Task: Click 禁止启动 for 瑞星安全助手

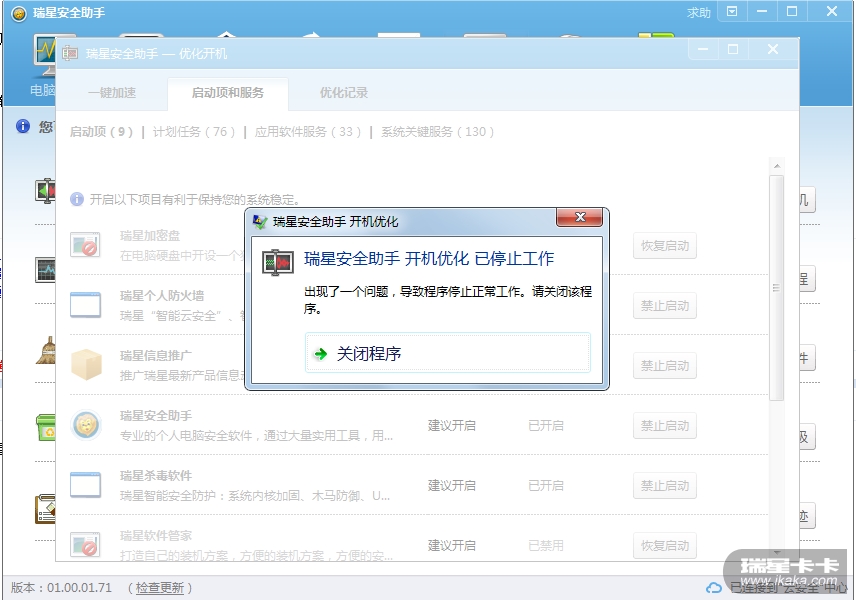Action: [664, 426]
